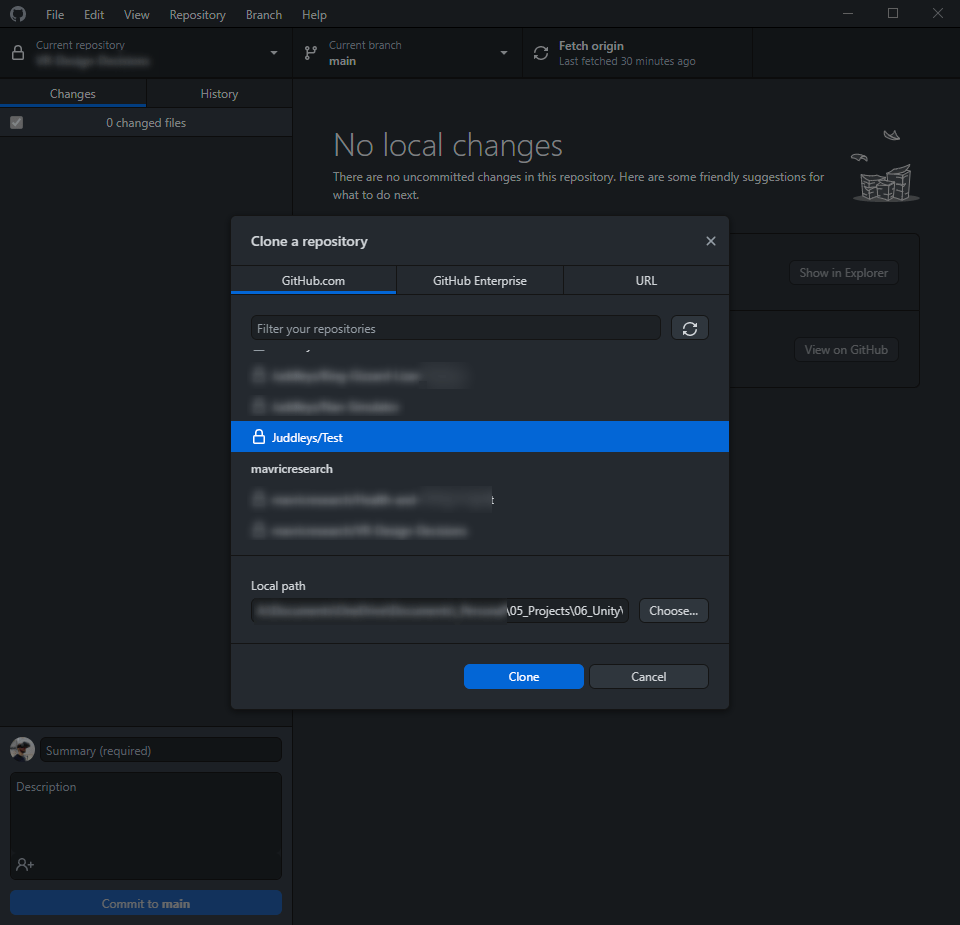The height and width of the screenshot is (925, 960).
Task: Click the Filter your repositories field
Action: click(455, 328)
